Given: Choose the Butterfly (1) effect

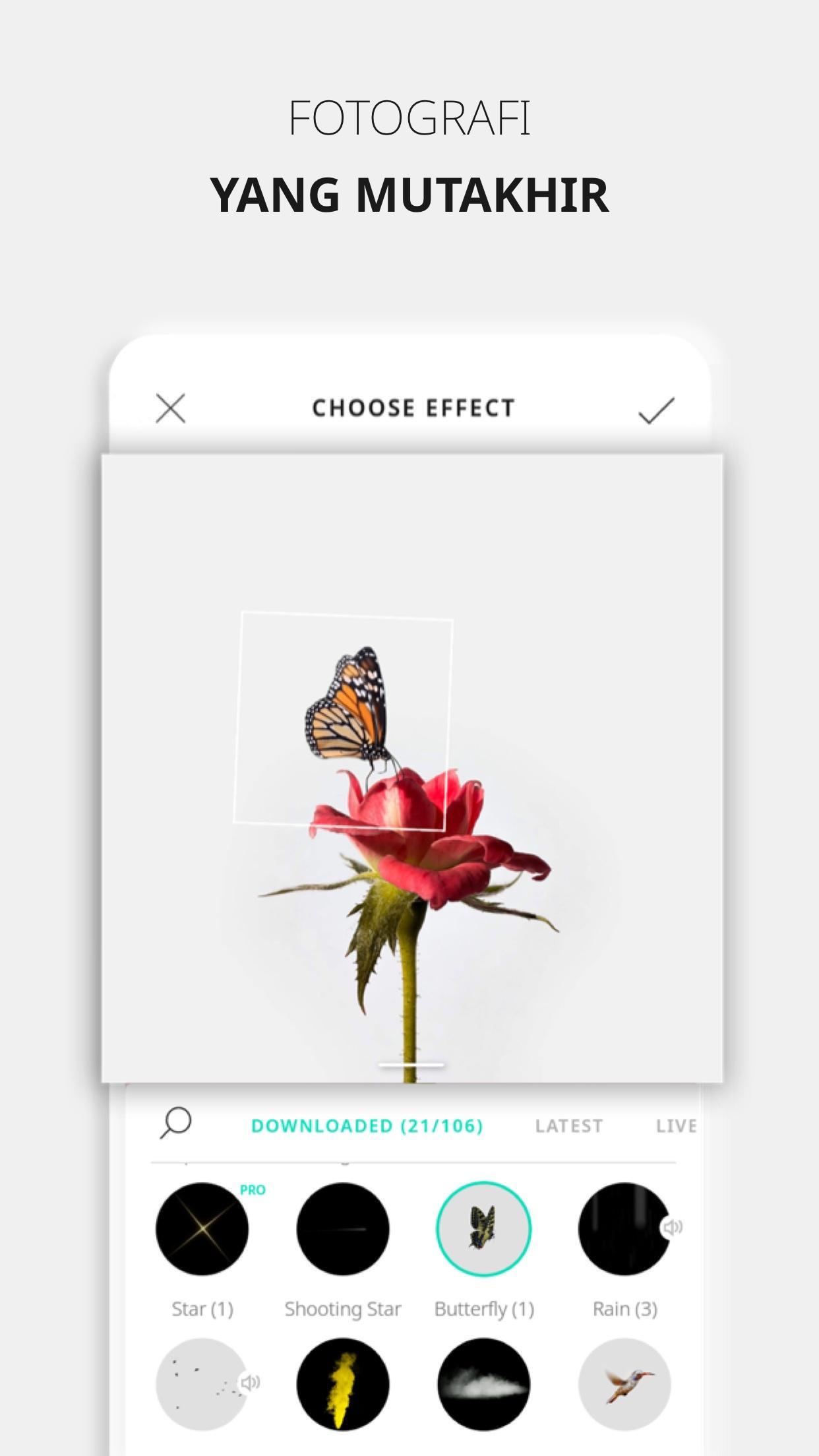Looking at the screenshot, I should pyautogui.click(x=483, y=1229).
